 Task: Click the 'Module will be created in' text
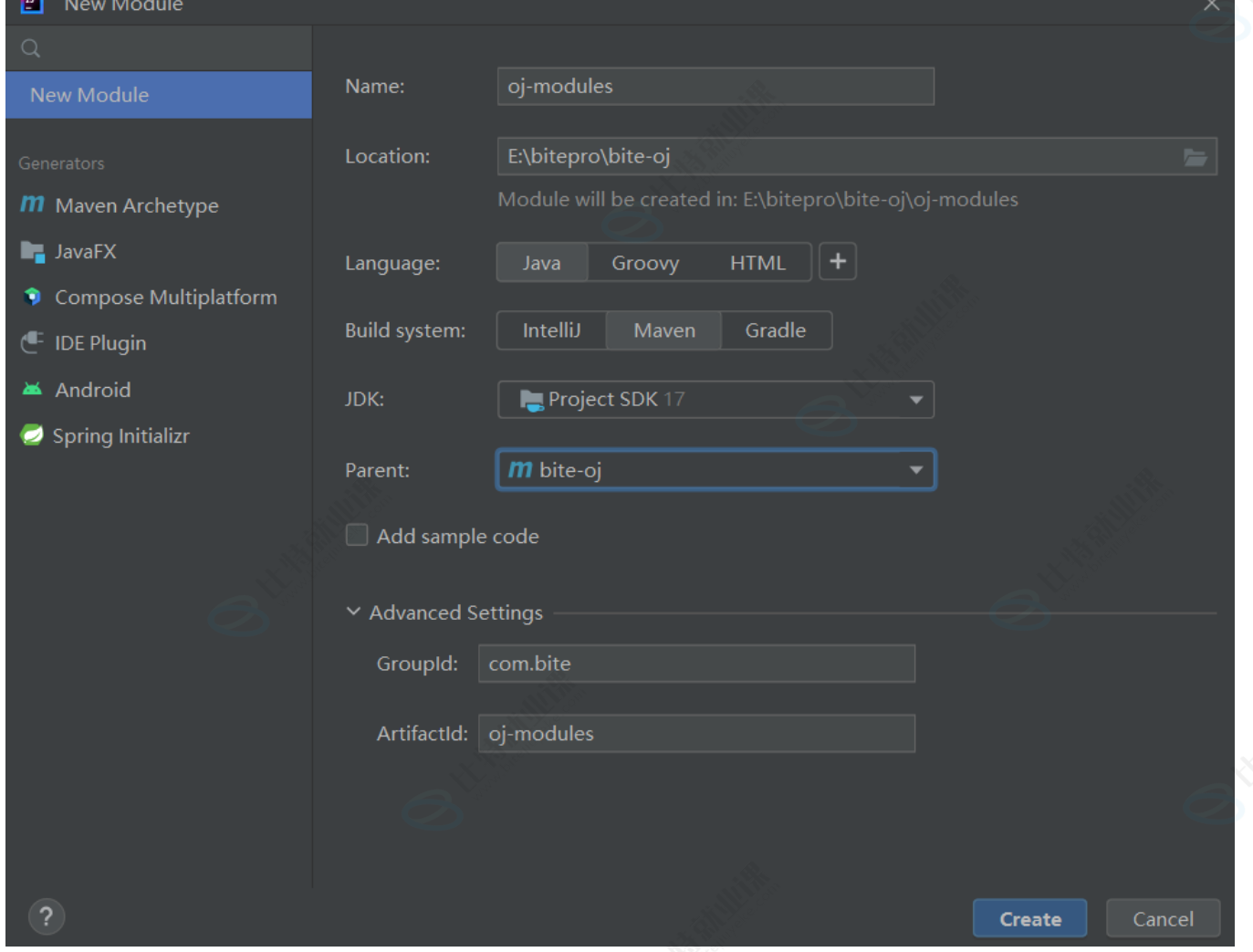[x=757, y=199]
